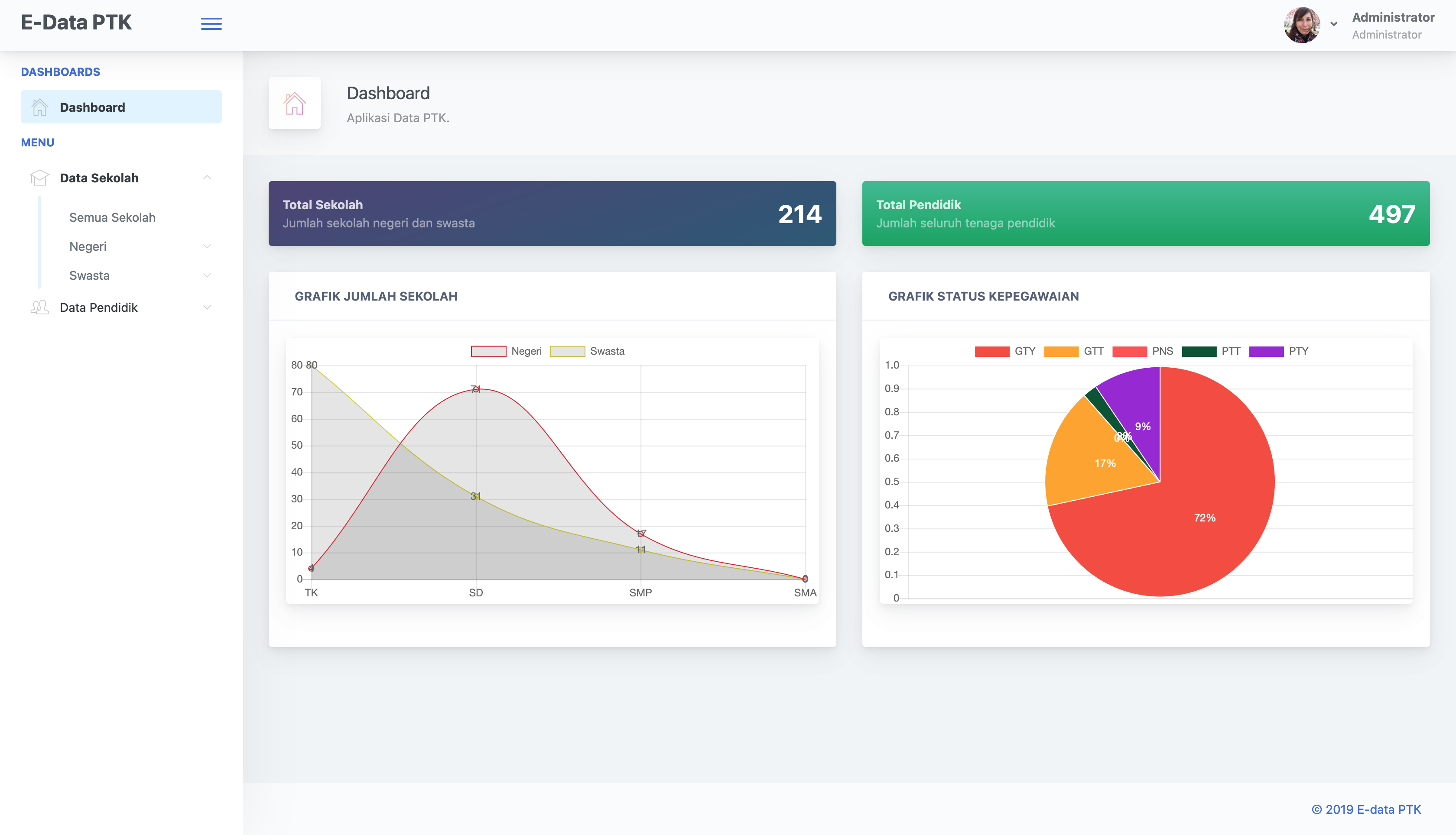Open the Total Pendidik card

pos(1146,214)
